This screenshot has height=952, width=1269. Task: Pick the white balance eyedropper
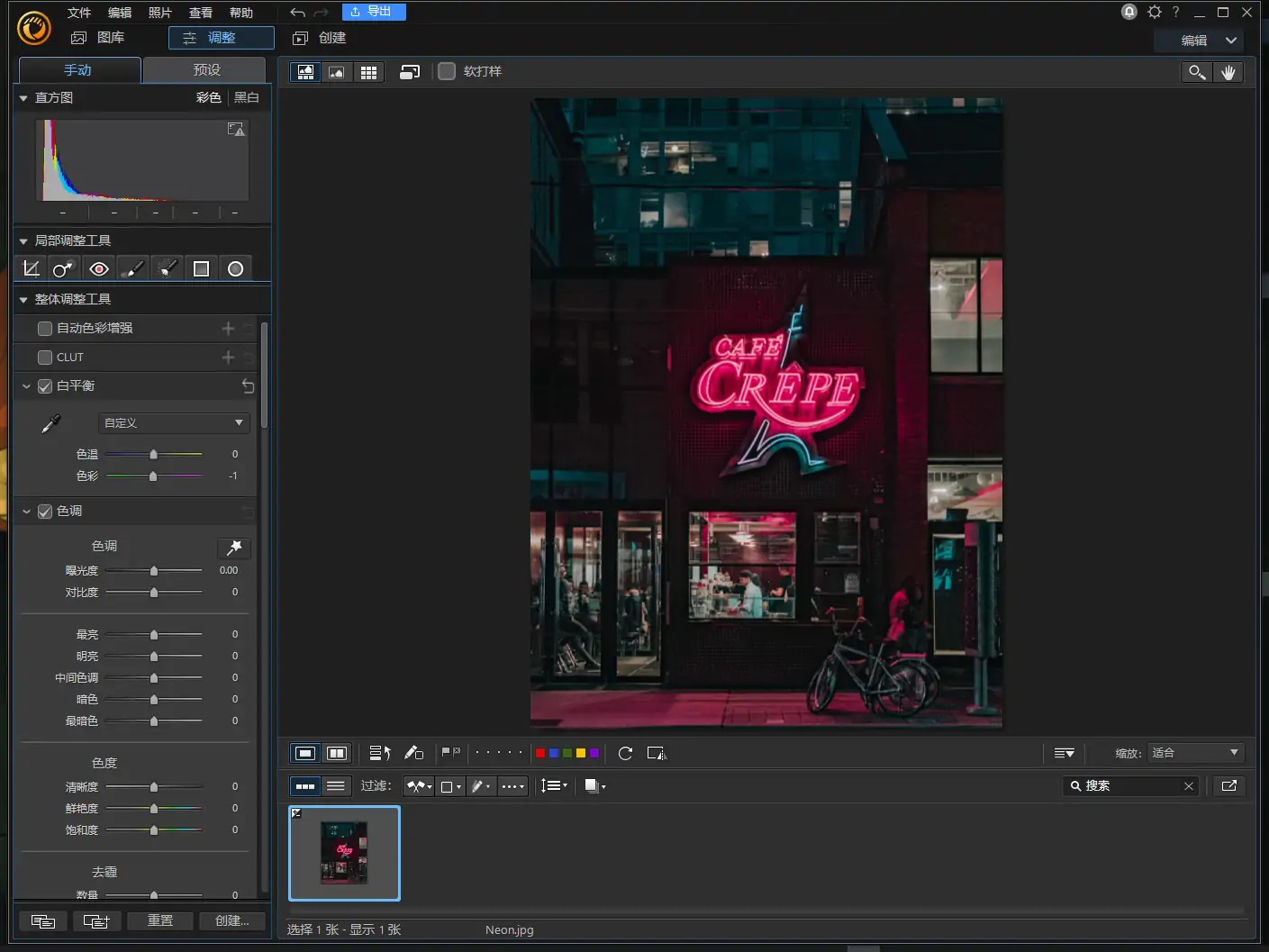coord(50,423)
